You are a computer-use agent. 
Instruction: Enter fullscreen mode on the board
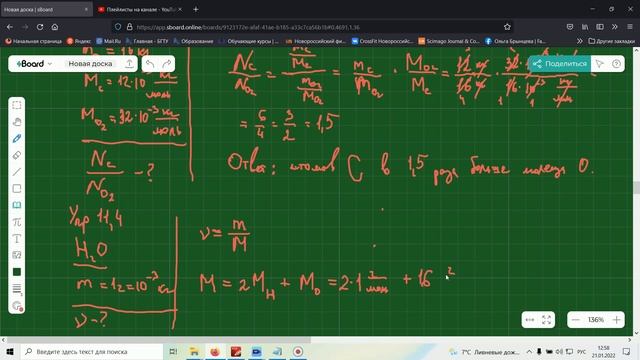(547, 320)
